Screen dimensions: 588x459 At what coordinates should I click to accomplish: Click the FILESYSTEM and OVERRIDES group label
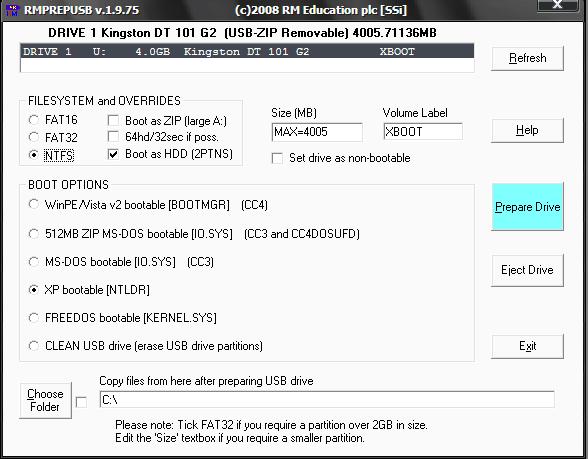pos(104,101)
